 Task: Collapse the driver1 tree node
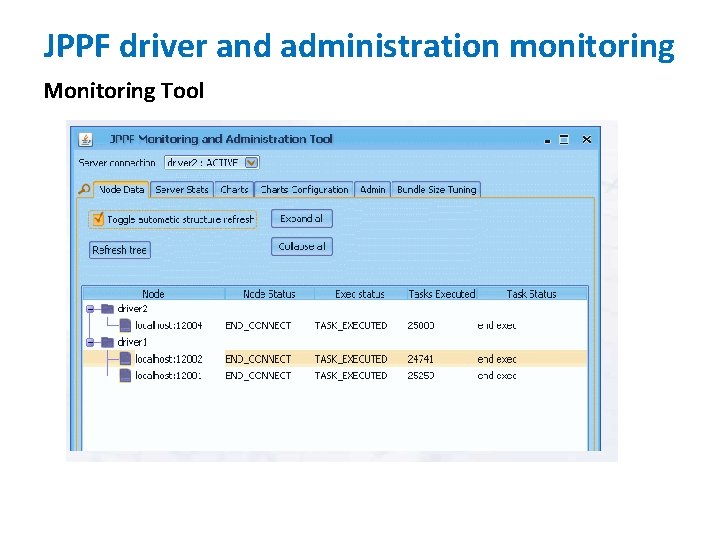90,342
